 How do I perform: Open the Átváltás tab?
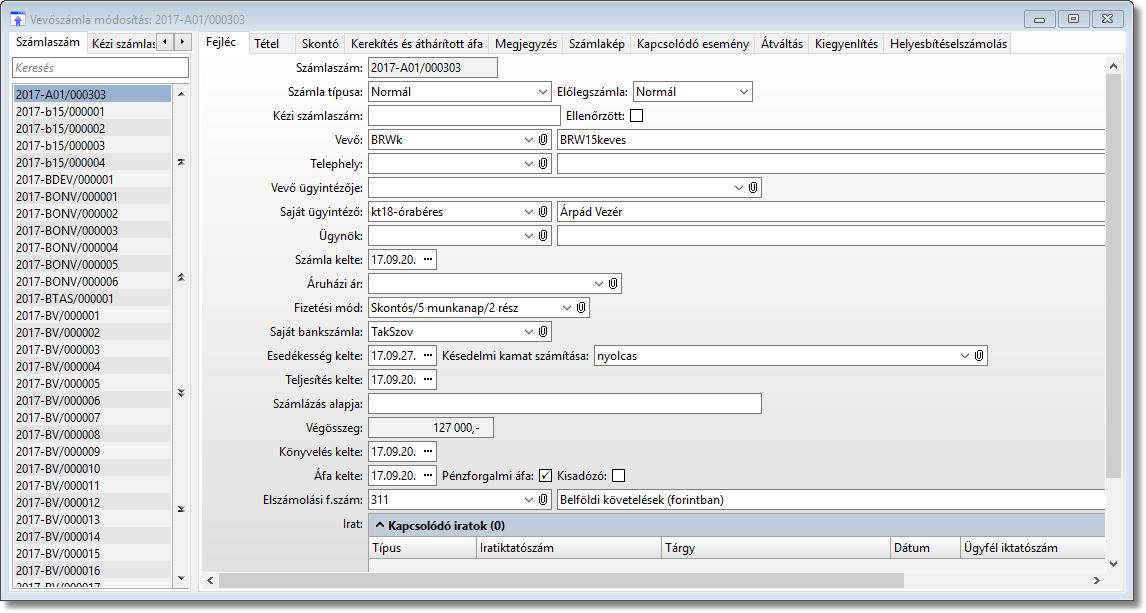coord(782,44)
